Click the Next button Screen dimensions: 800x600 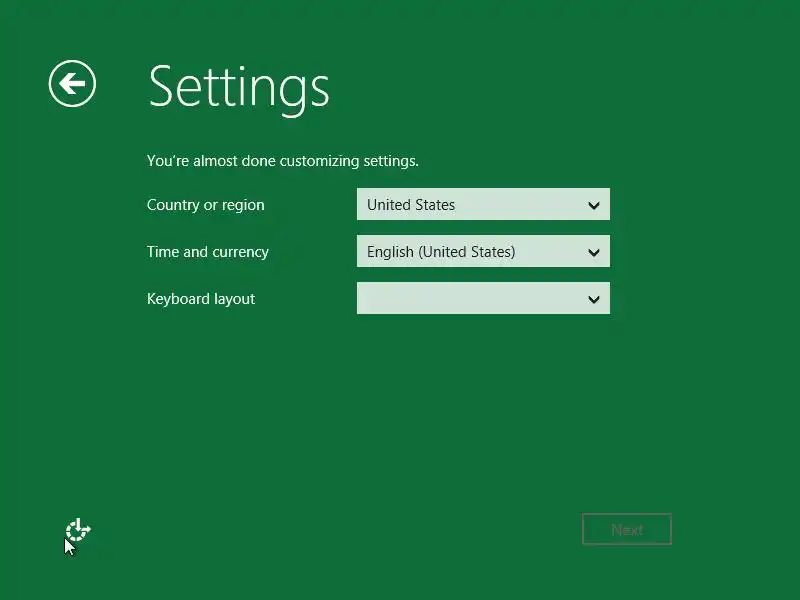[x=627, y=529]
